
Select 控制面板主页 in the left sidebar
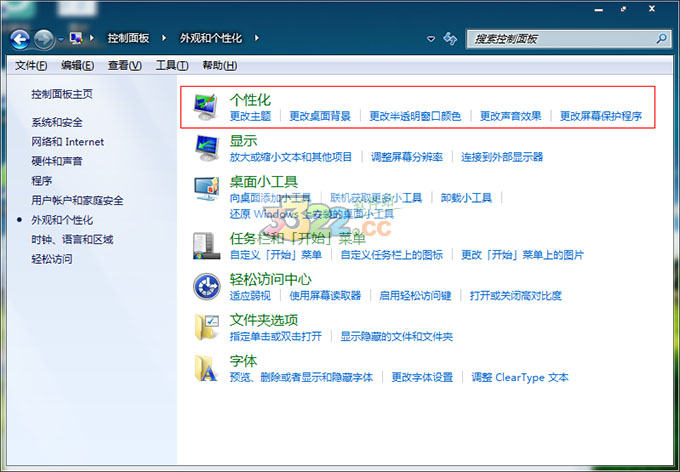coord(62,94)
